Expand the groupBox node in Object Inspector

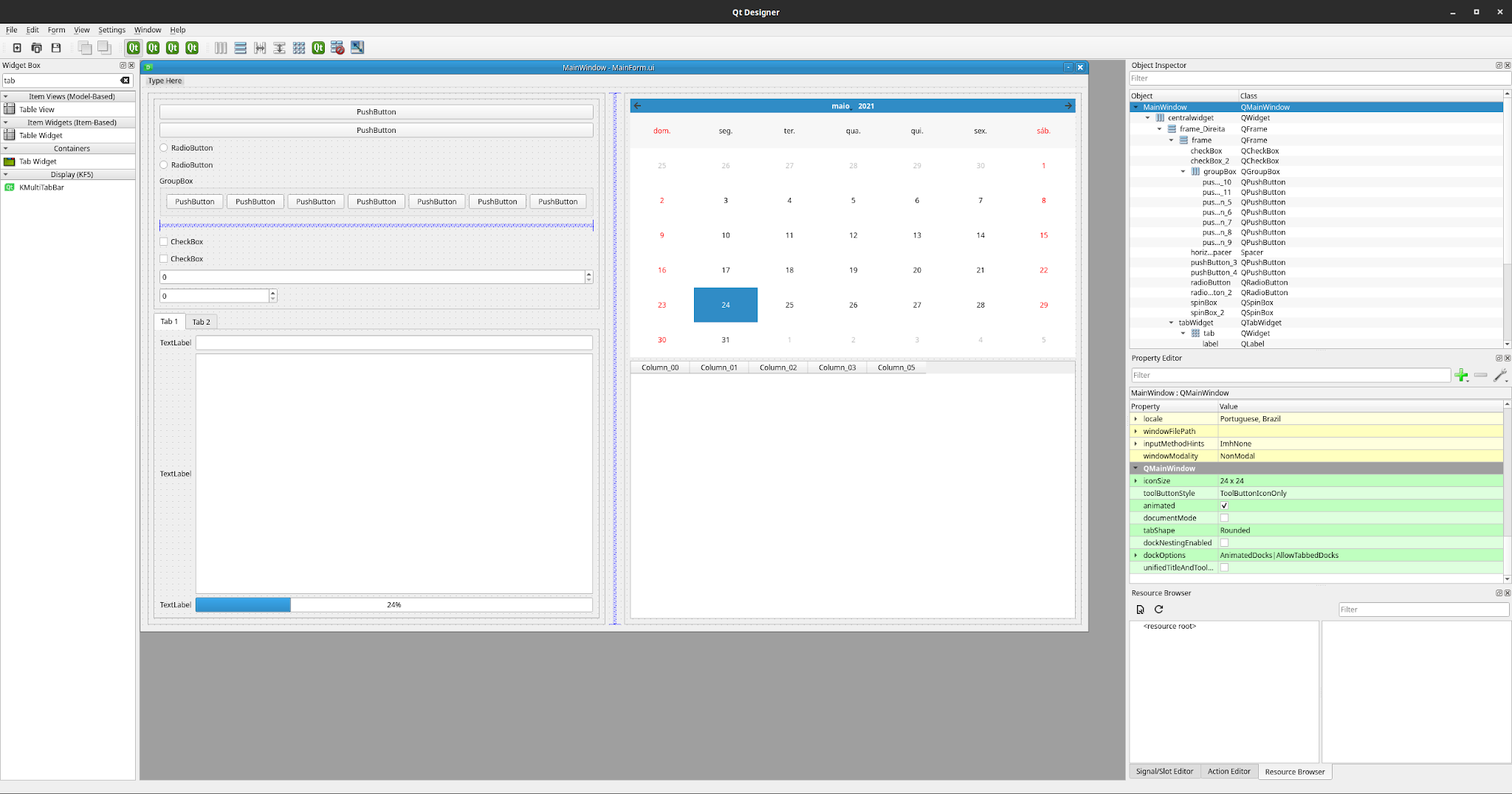click(x=1184, y=171)
